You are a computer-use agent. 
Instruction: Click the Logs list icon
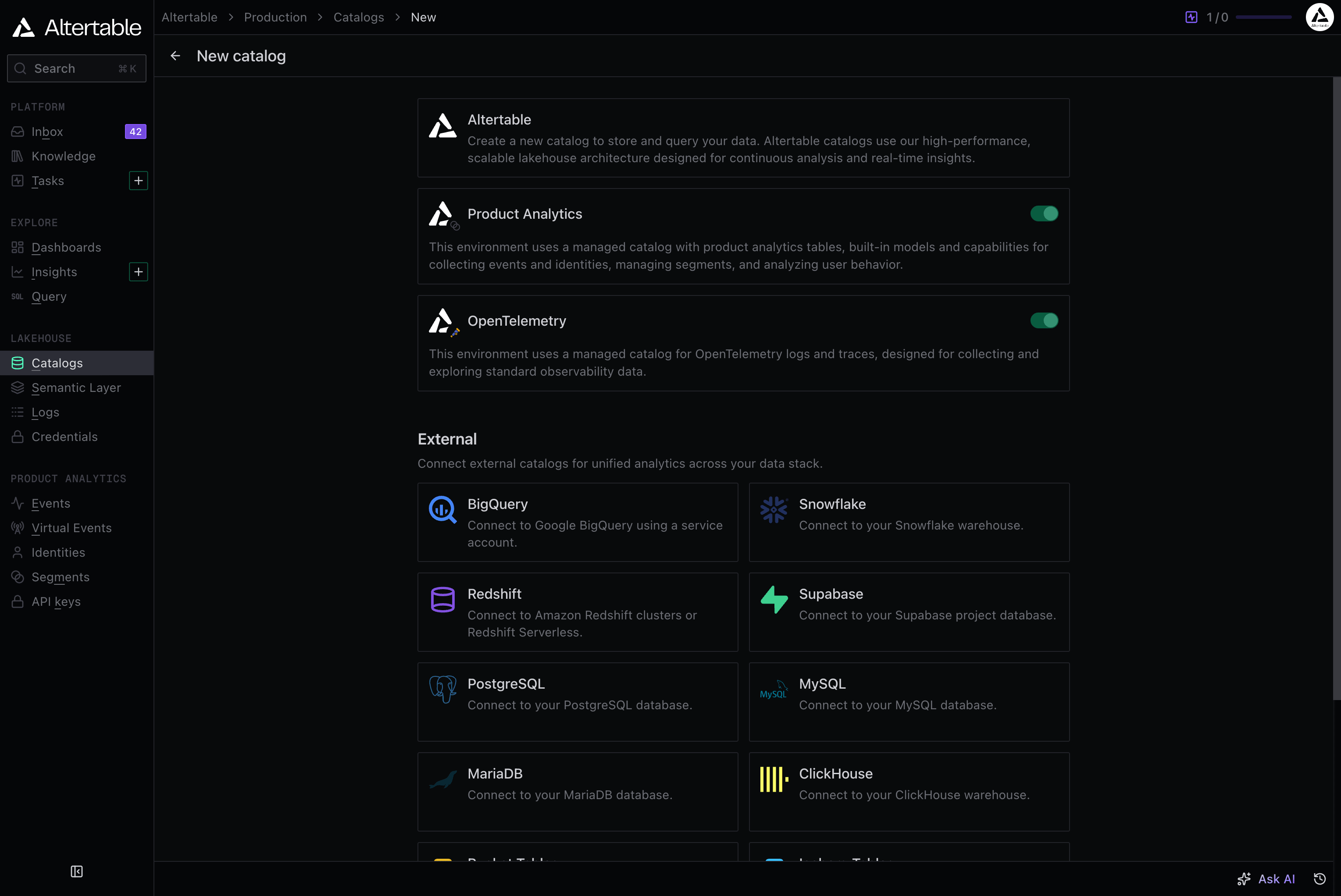(x=18, y=412)
